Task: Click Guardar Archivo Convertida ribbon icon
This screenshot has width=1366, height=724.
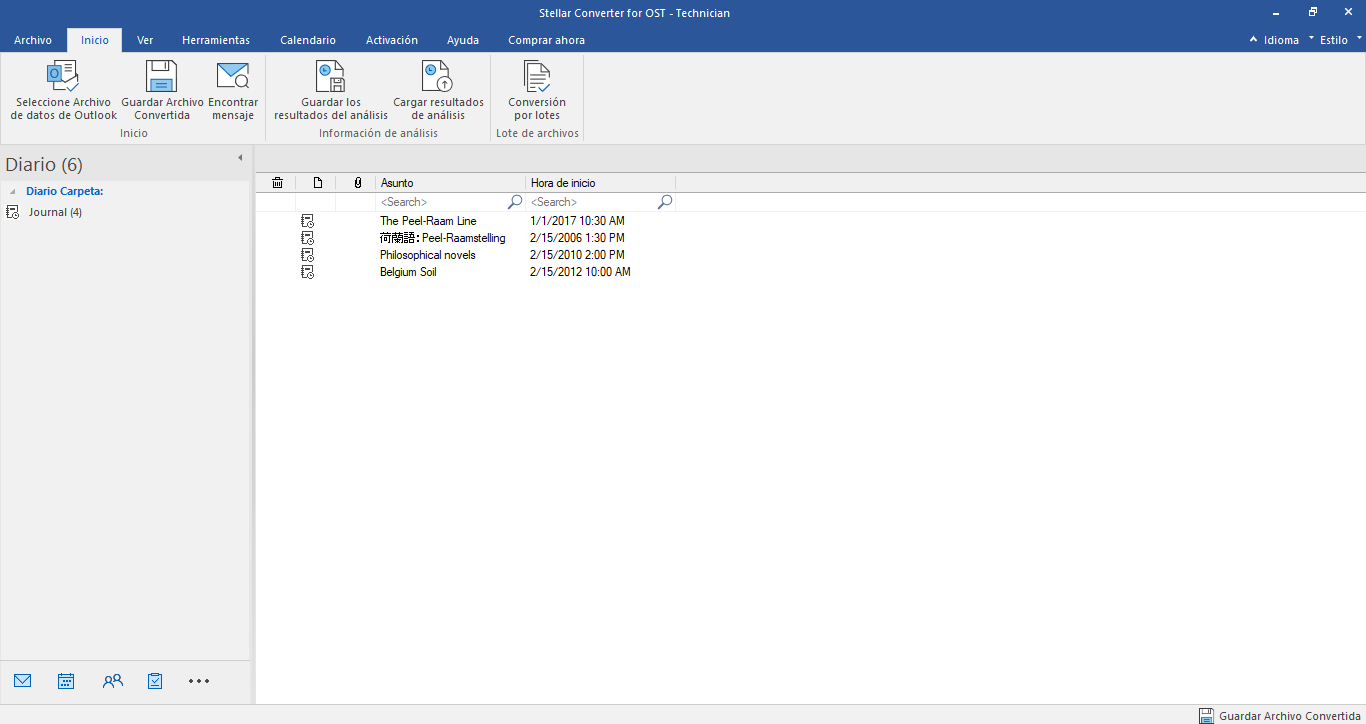Action: 162,77
